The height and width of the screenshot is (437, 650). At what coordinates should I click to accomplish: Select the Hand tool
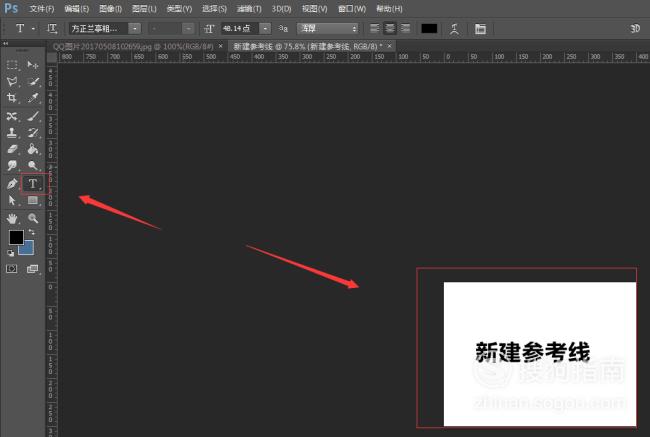[x=12, y=218]
